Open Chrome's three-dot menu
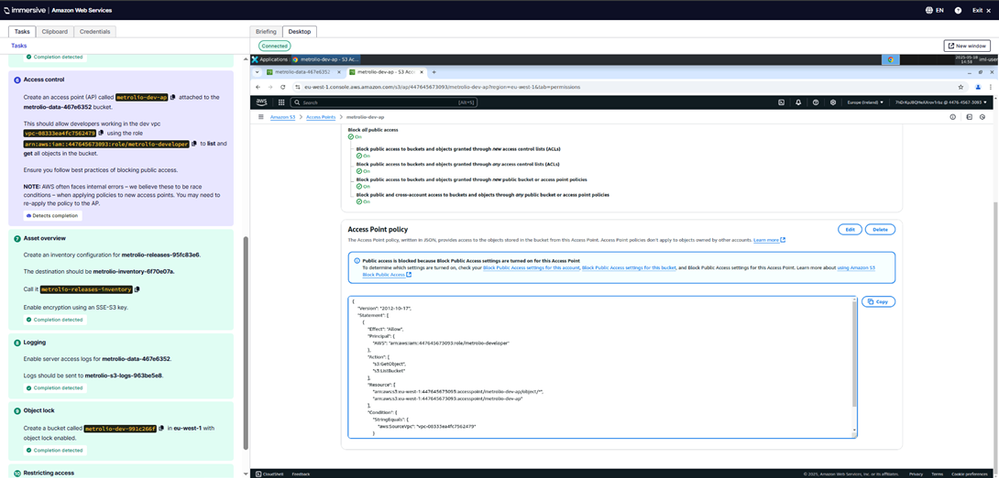Image resolution: width=999 pixels, height=478 pixels. click(990, 87)
